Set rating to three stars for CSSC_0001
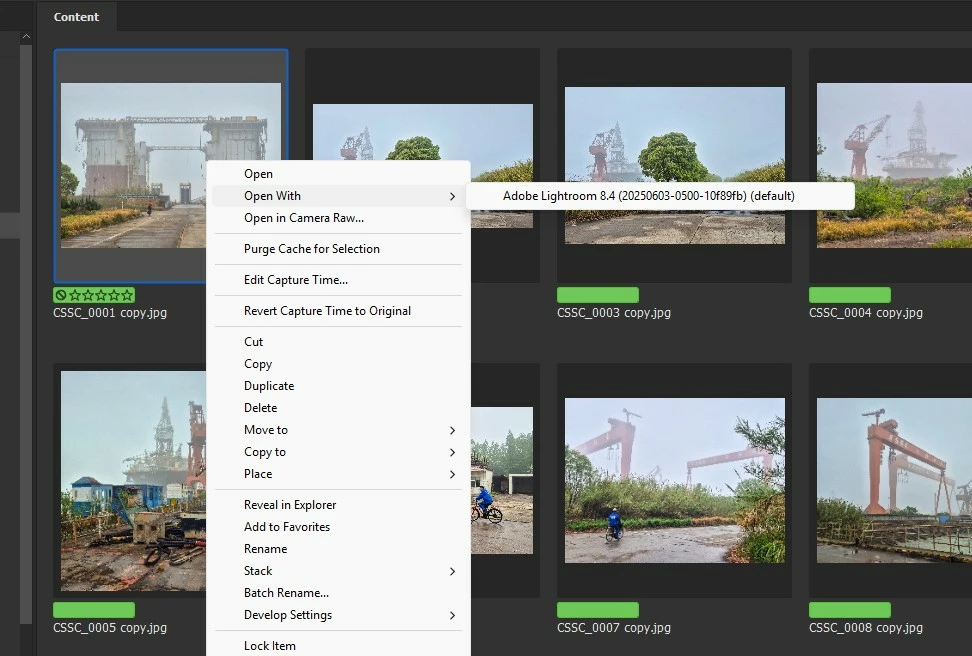 point(101,295)
